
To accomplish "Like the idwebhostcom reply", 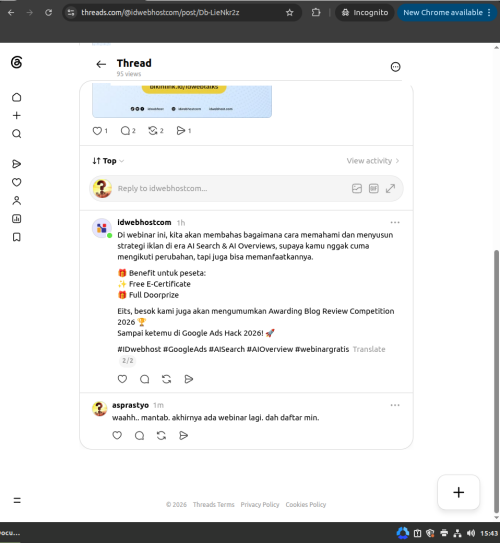I will click(122, 379).
